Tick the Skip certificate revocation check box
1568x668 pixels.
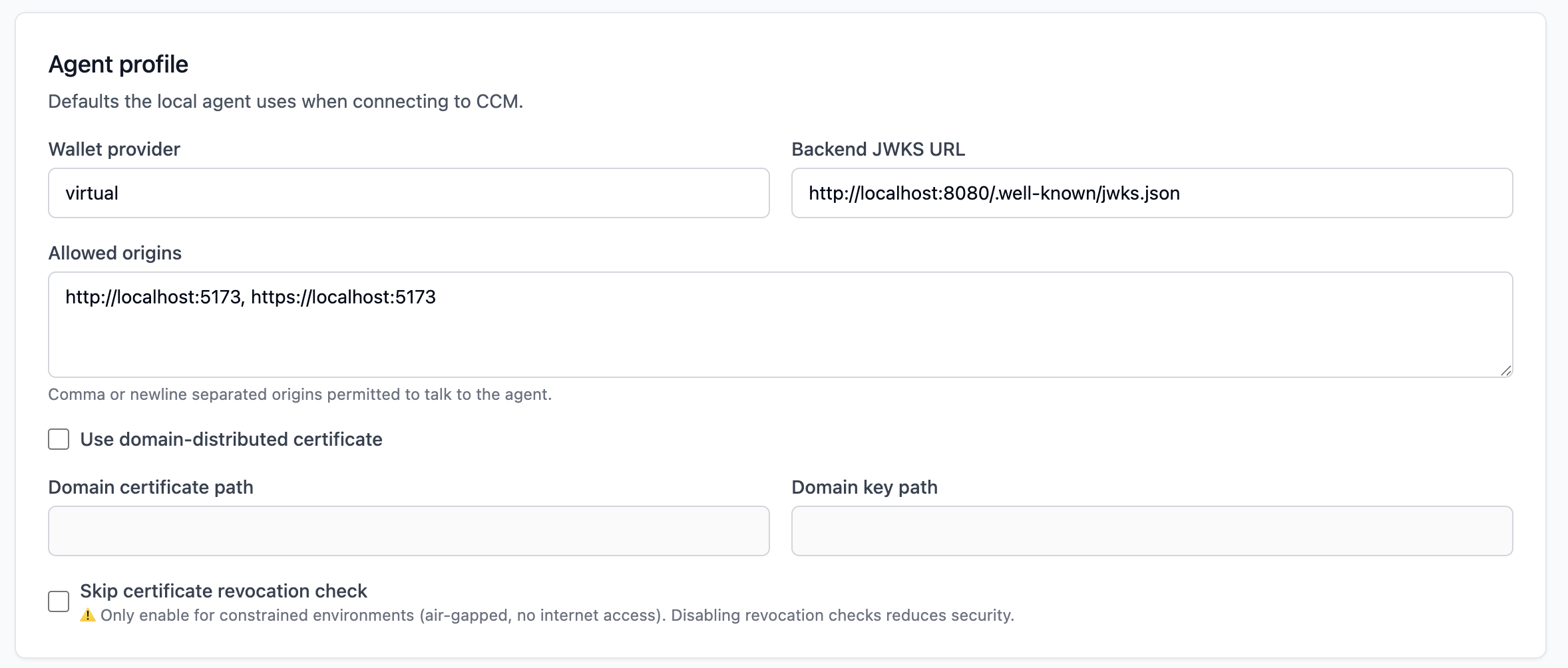coord(59,601)
